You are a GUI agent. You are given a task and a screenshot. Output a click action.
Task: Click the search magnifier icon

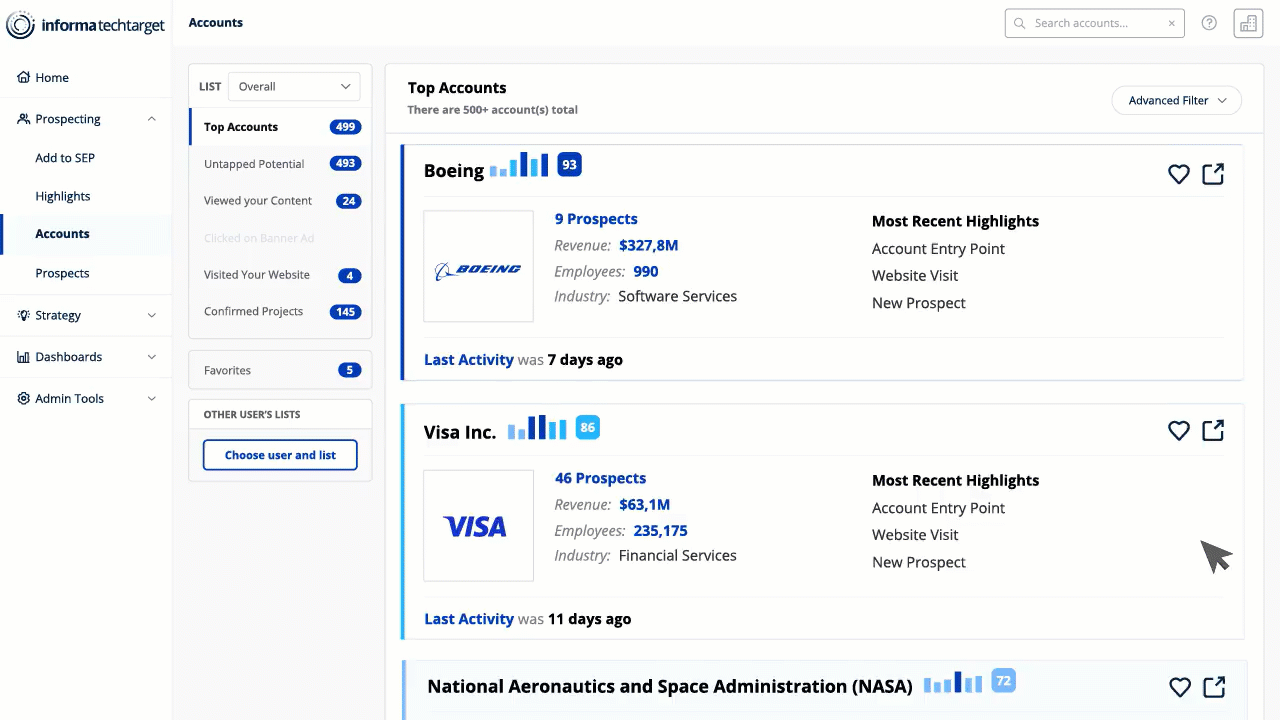pos(1020,23)
